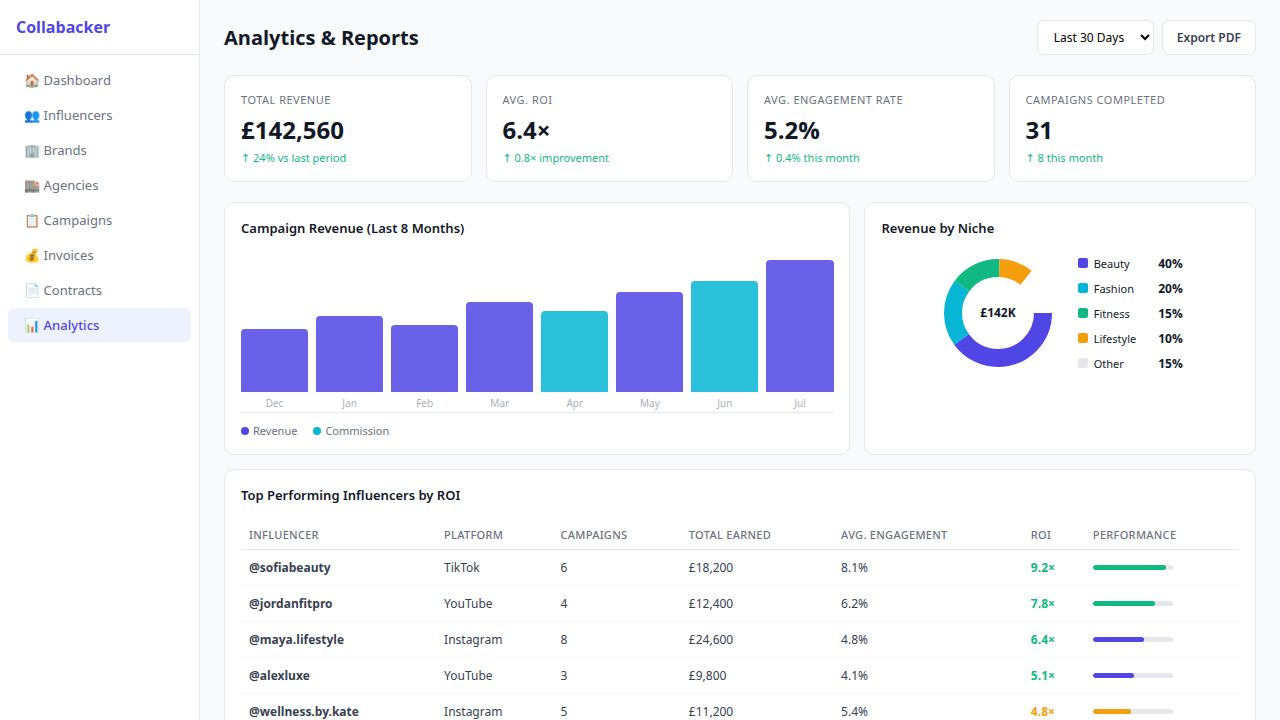Click the 8 this month text
Viewport: 1280px width, 720px height.
pos(1064,158)
